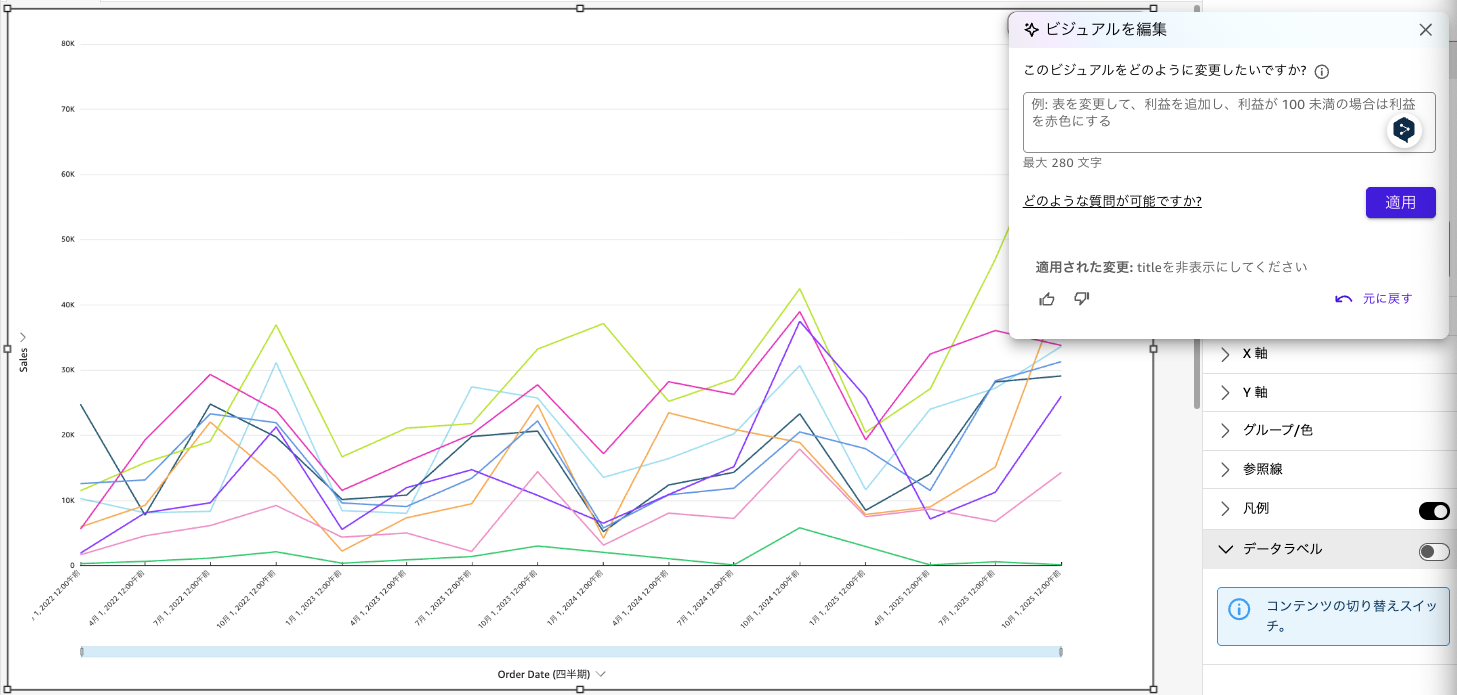Click the thumbs down feedback icon
This screenshot has width=1457, height=695.
[1081, 299]
